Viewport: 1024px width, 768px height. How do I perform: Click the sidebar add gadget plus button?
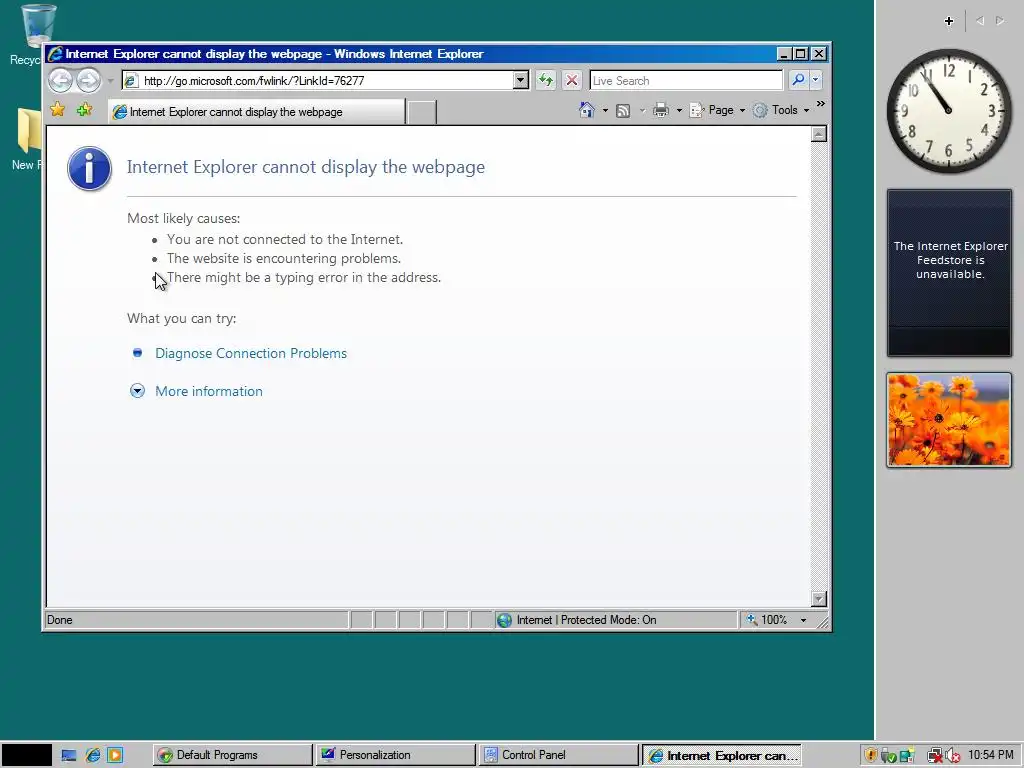tap(949, 21)
